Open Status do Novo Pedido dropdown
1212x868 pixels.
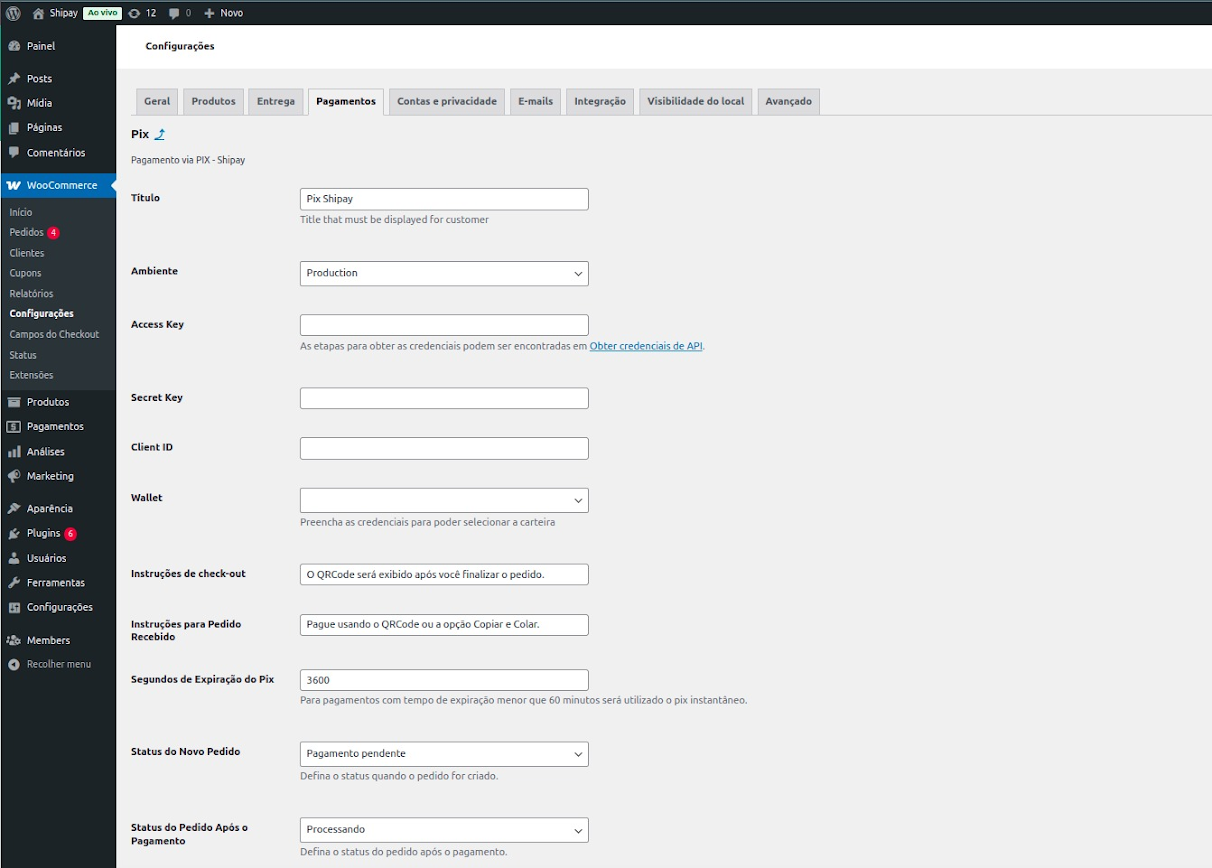[x=444, y=754]
